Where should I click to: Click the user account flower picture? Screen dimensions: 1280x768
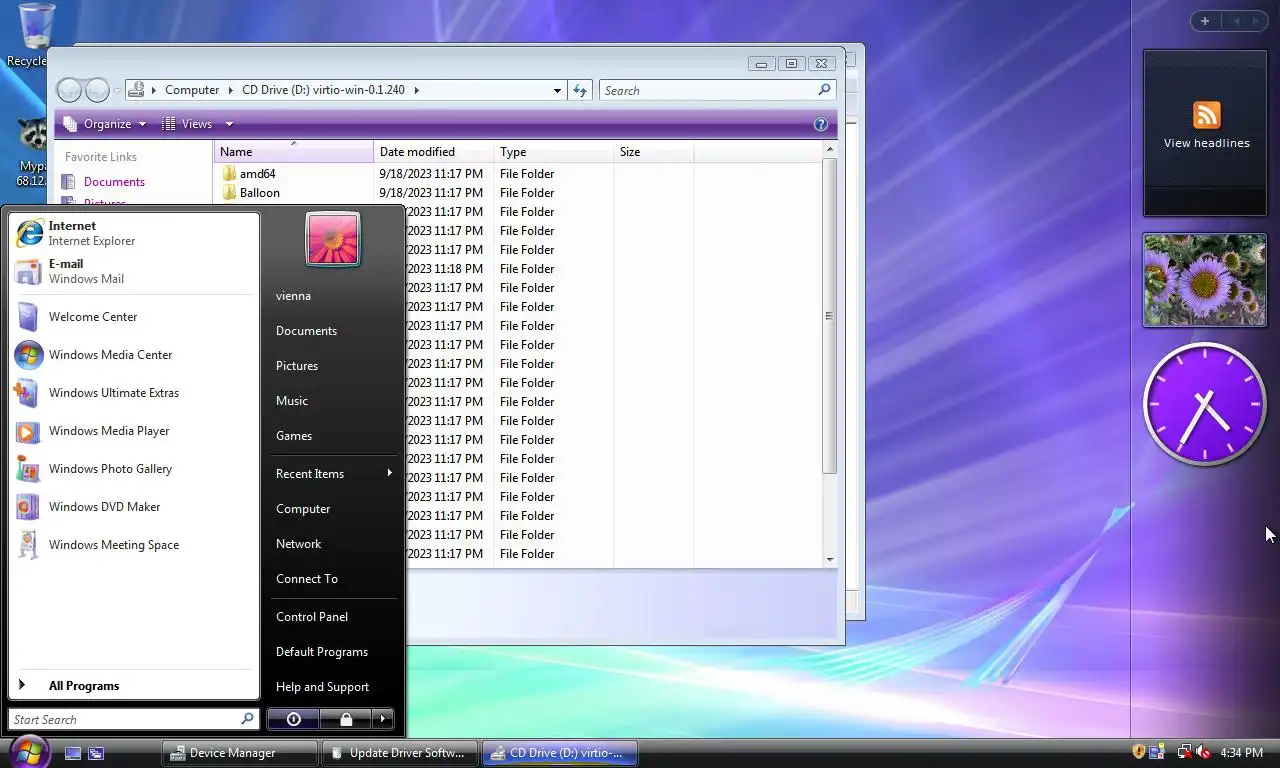coord(333,240)
